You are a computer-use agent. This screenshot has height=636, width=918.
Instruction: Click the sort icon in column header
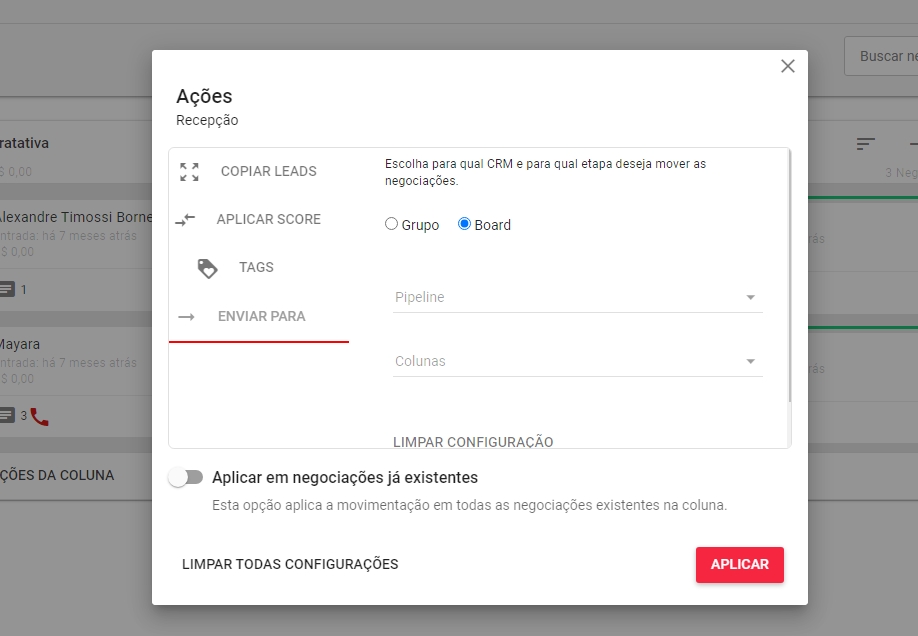coord(866,144)
